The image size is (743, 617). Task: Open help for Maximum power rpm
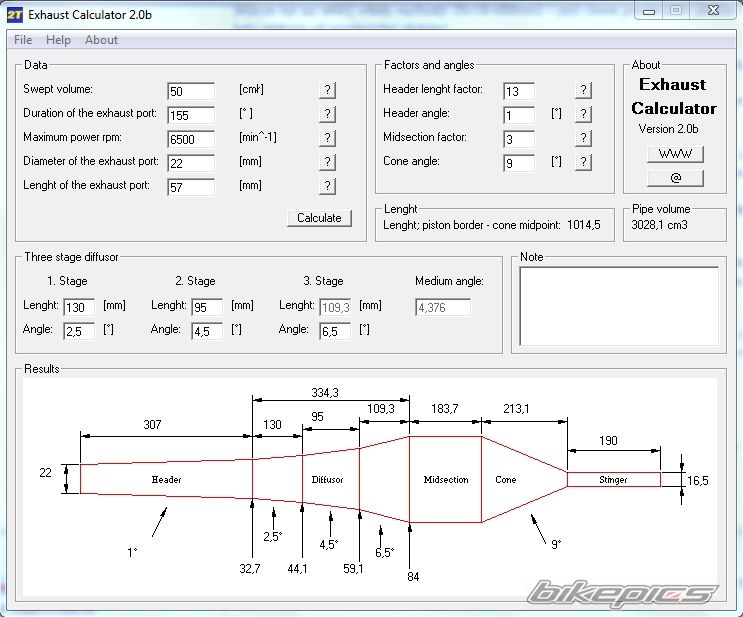tap(326, 138)
